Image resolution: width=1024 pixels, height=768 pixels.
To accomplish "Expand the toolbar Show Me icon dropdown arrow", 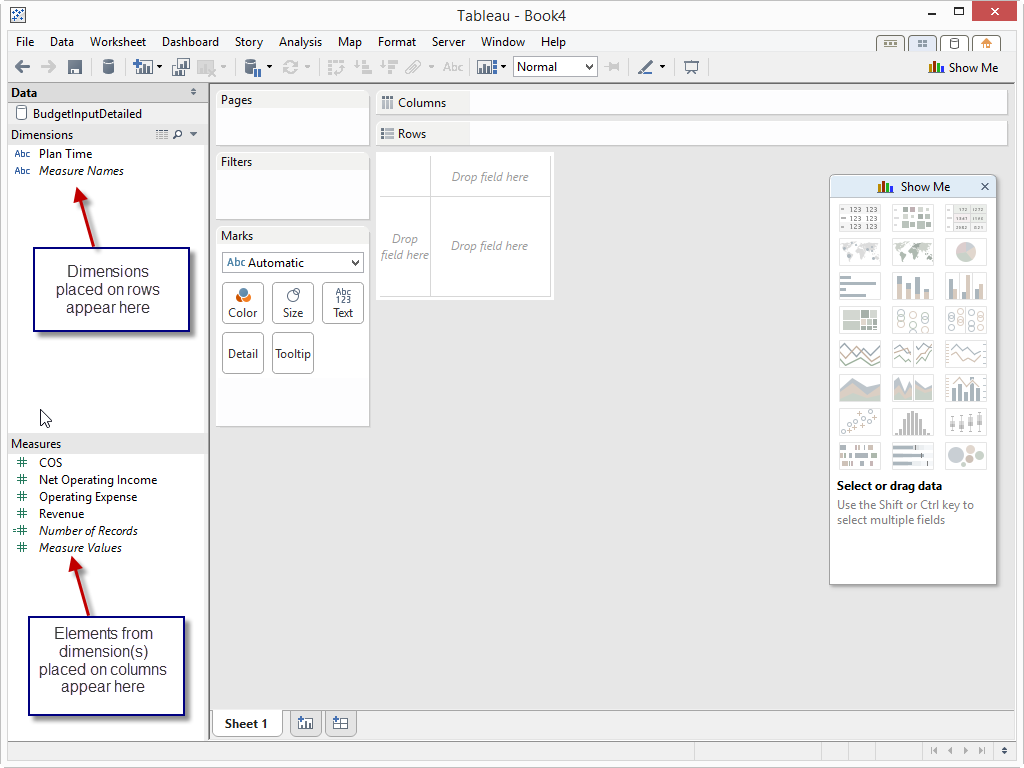I will (504, 67).
